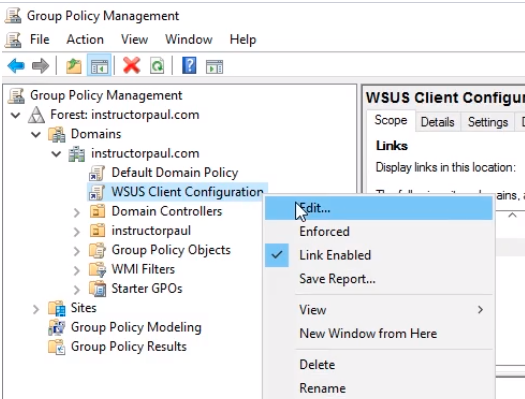The width and height of the screenshot is (525, 399).
Task: Switch to the Settings tab
Action: 488,122
